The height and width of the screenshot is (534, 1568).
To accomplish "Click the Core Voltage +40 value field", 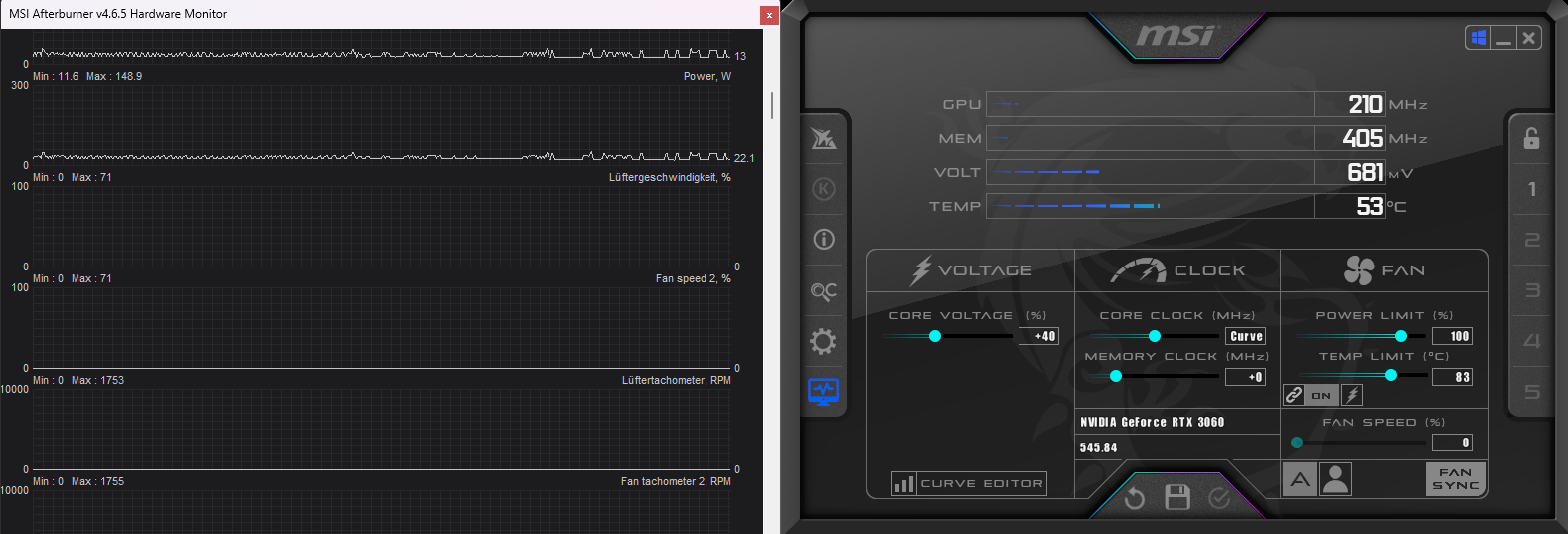I will 1038,336.
